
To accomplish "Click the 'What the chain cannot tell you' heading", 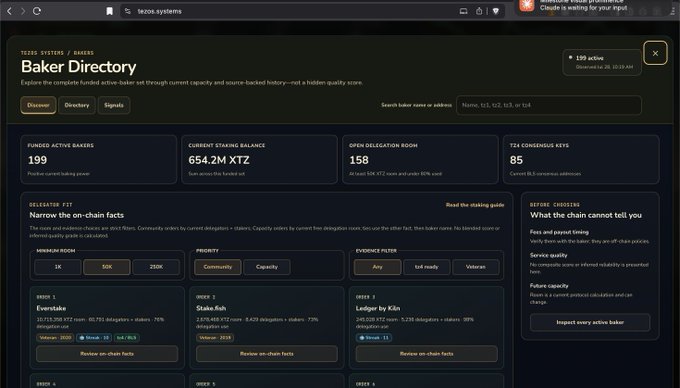I will tap(585, 215).
